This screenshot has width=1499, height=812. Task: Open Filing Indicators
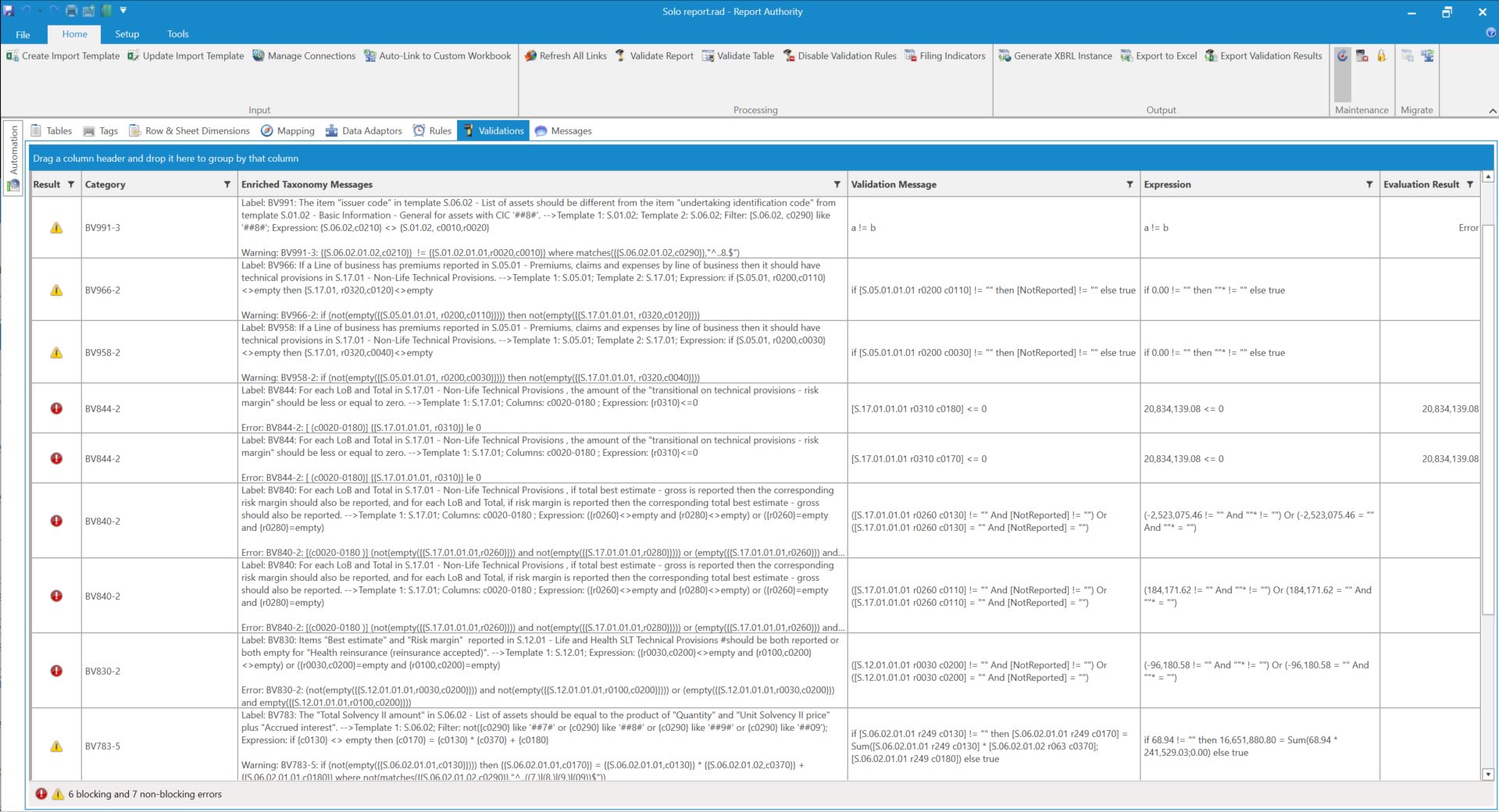945,56
